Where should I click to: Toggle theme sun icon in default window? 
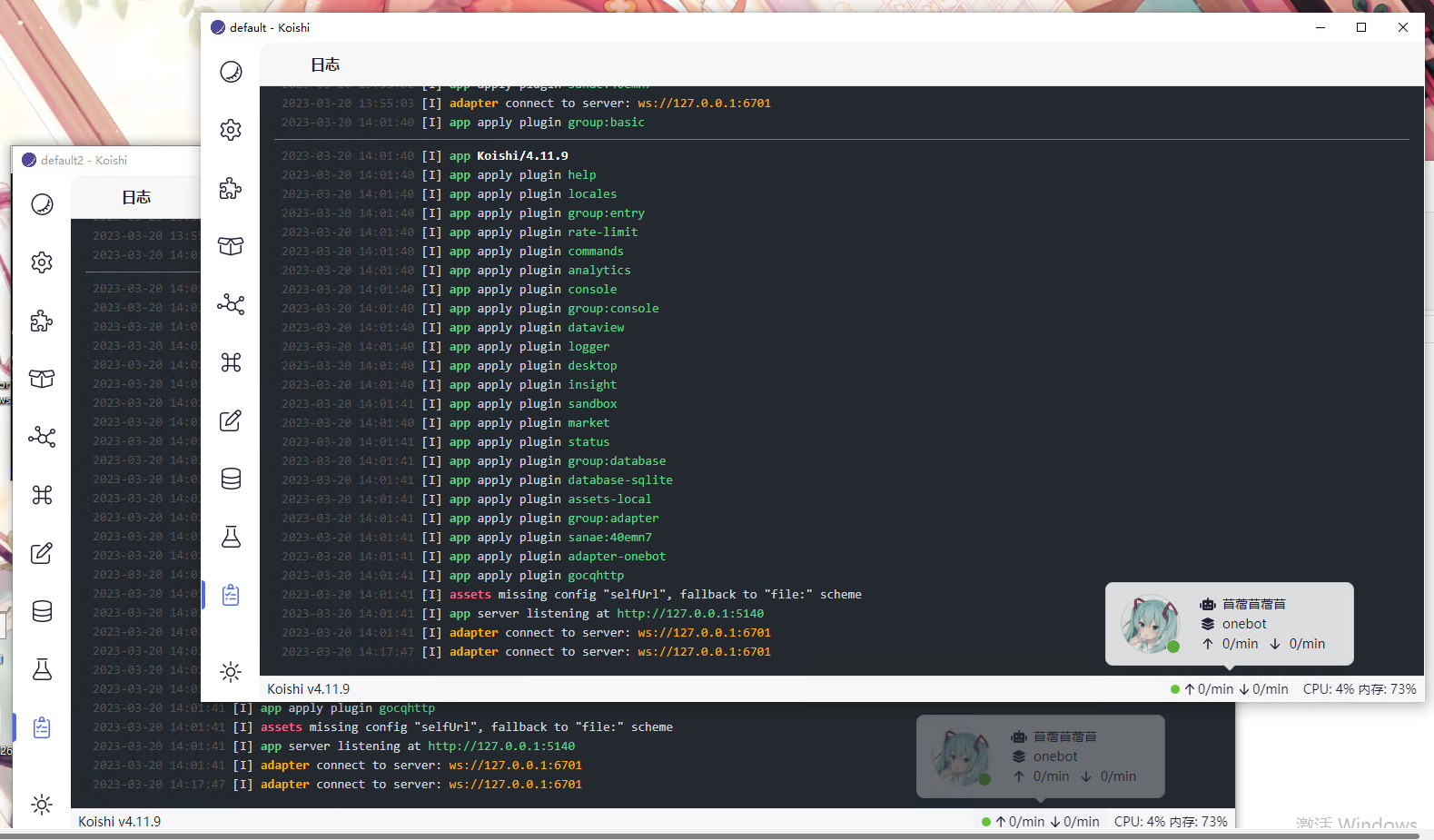pos(231,672)
